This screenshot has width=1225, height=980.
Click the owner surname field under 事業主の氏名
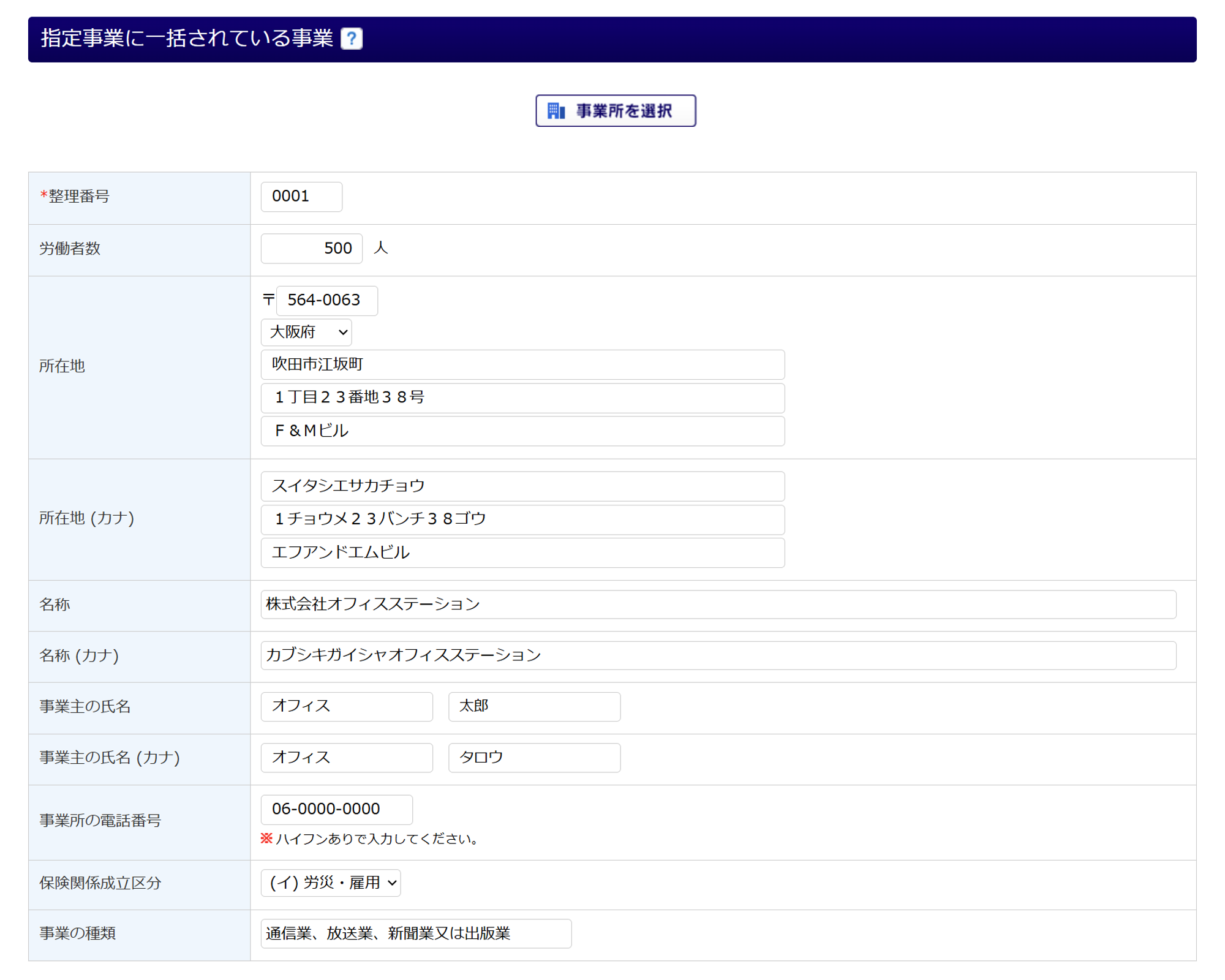[346, 706]
